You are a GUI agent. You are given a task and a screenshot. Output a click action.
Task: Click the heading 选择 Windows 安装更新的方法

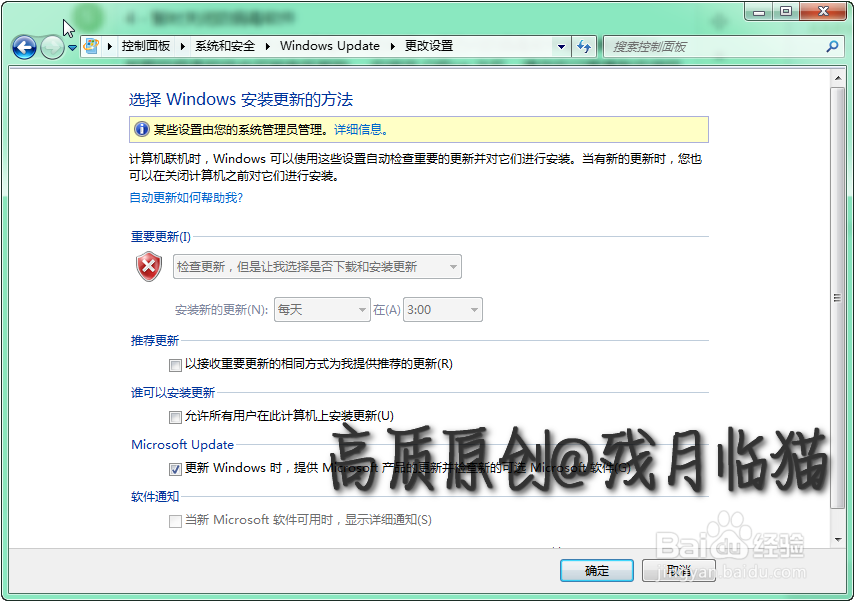pyautogui.click(x=240, y=99)
